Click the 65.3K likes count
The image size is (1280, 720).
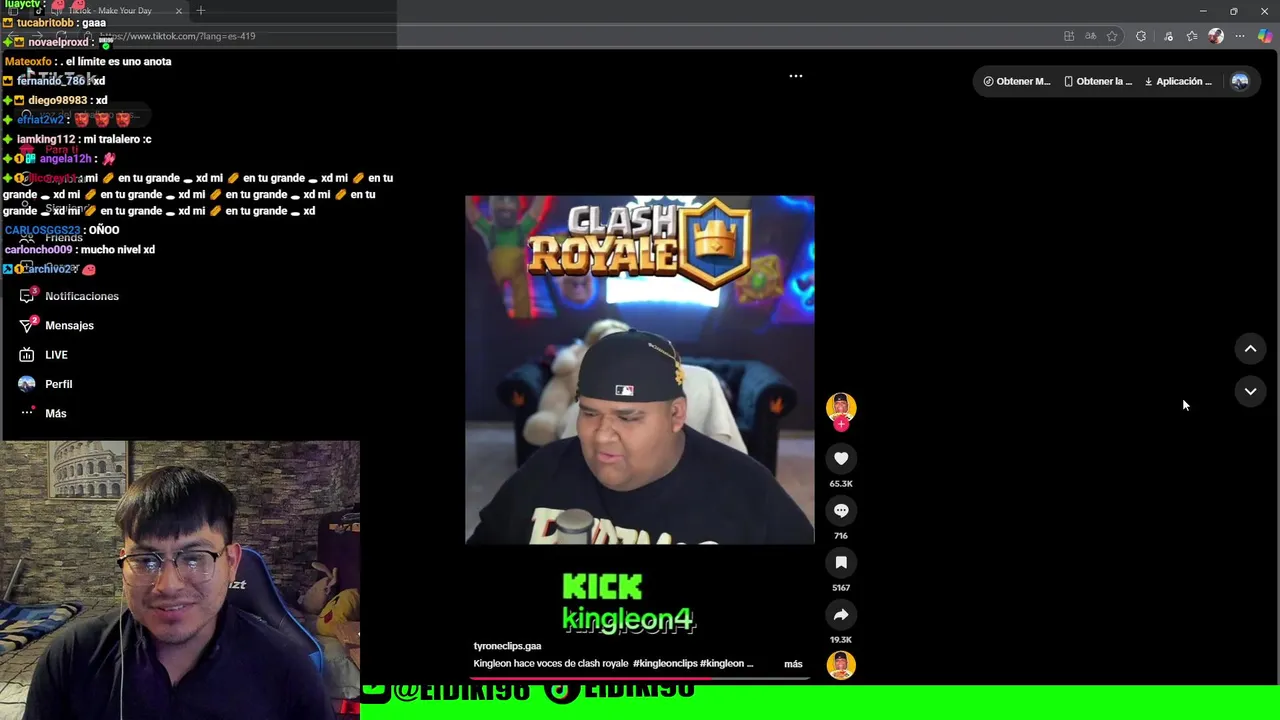pos(841,484)
